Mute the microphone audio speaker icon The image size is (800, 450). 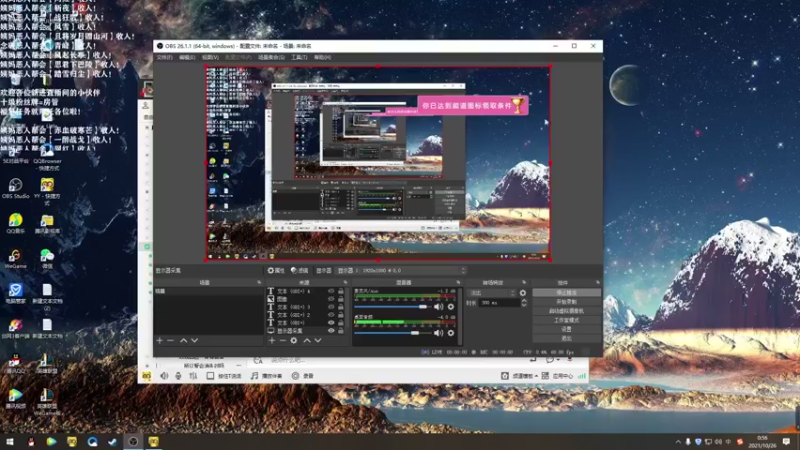pyautogui.click(x=438, y=307)
